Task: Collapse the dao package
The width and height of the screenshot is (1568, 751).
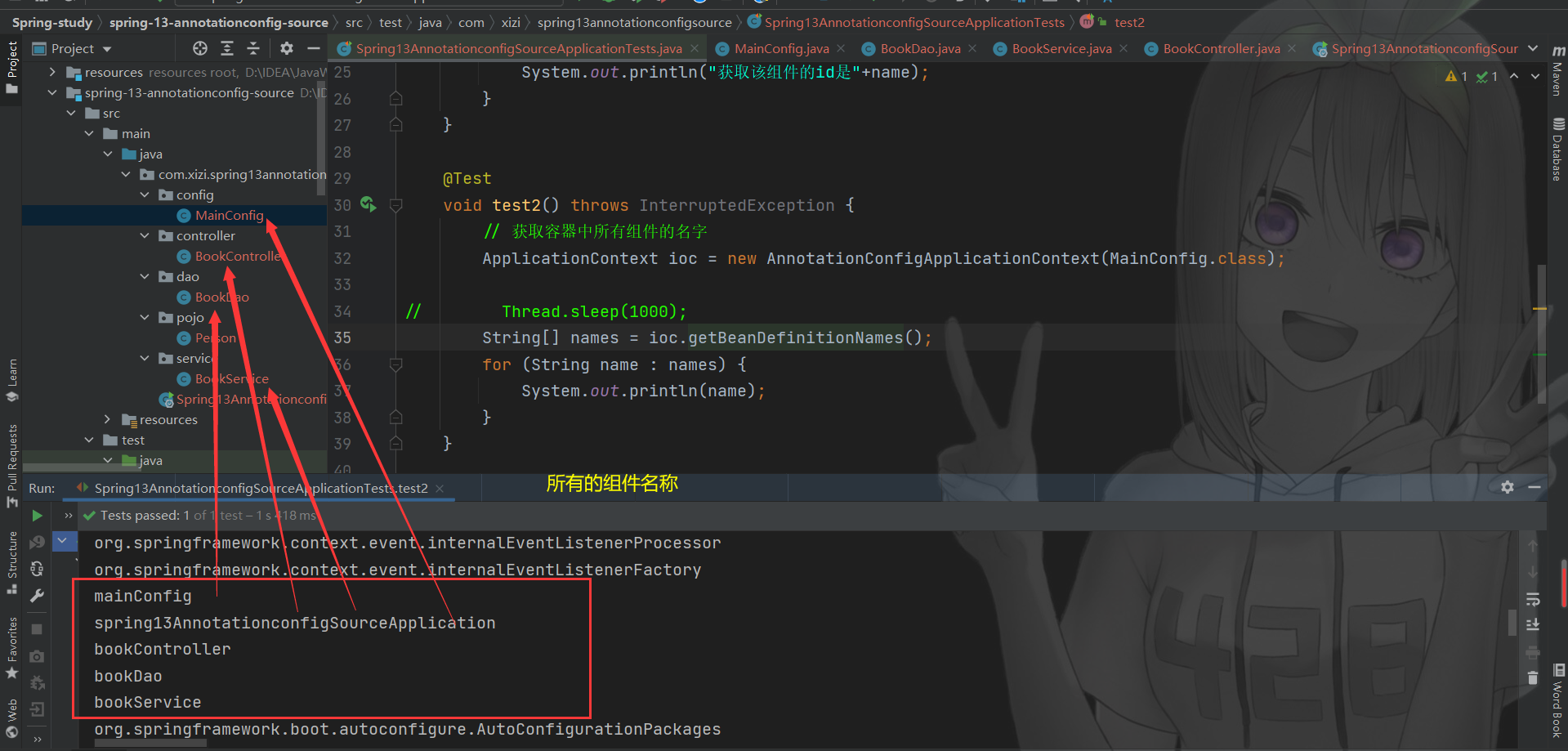Action: pyautogui.click(x=145, y=276)
